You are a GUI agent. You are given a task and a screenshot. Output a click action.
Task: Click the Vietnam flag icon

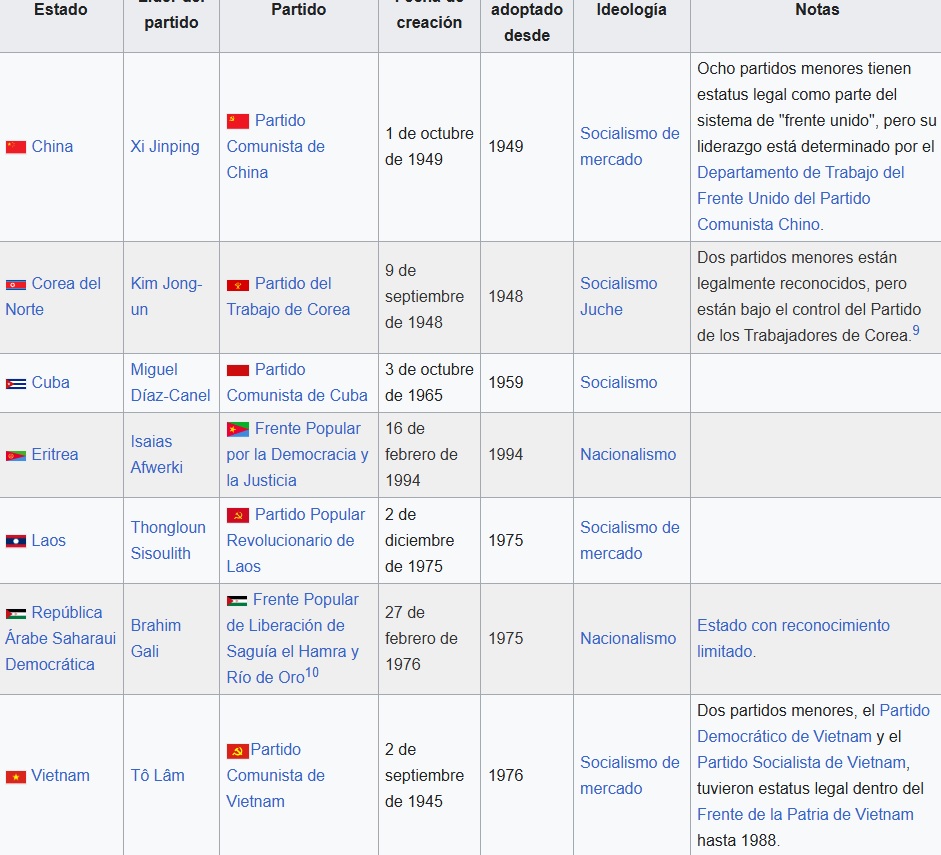coord(16,776)
